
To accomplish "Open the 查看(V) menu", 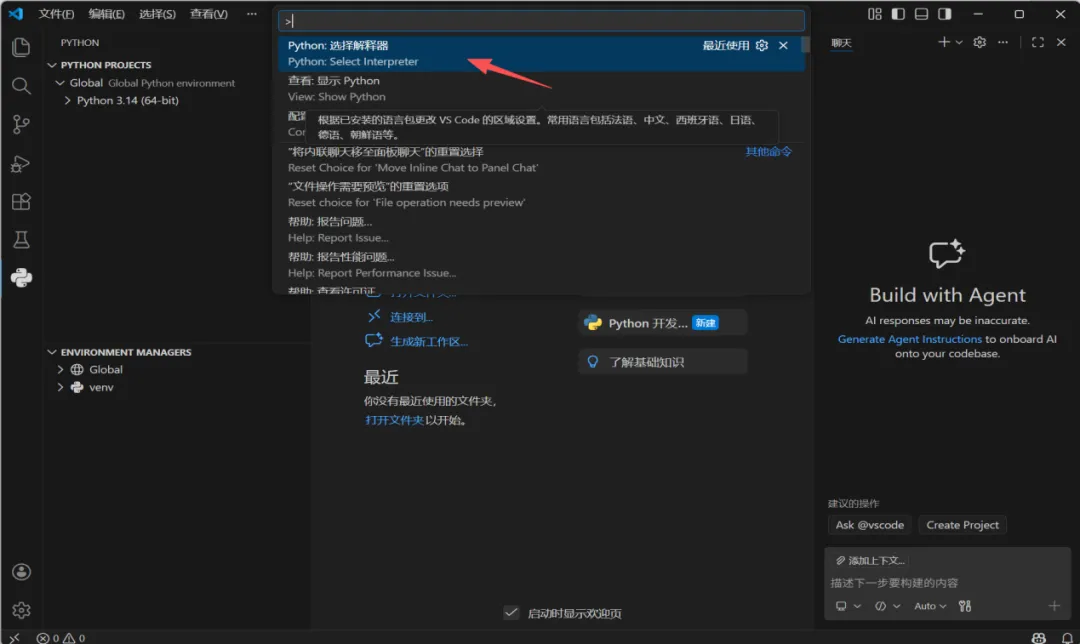I will (209, 14).
